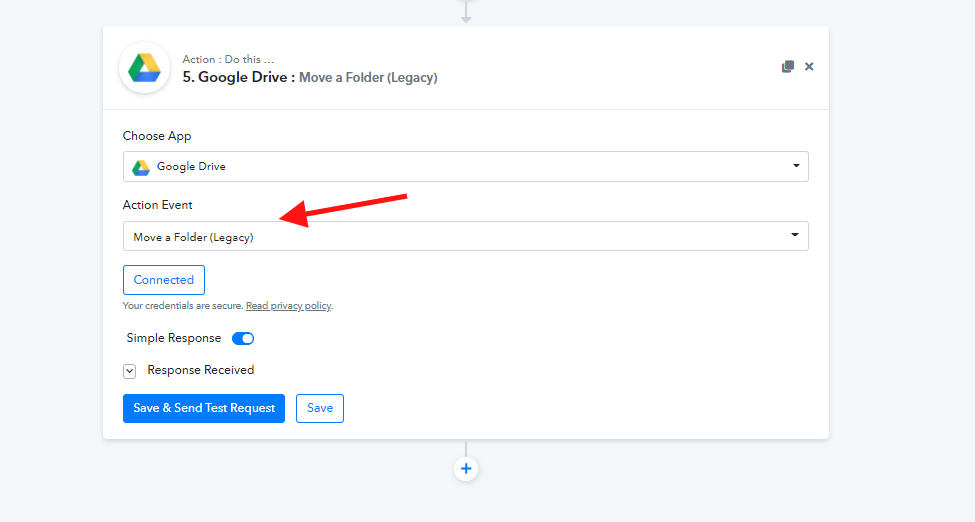Open the Action Event dropdown
The width and height of the screenshot is (975, 522).
tap(466, 236)
